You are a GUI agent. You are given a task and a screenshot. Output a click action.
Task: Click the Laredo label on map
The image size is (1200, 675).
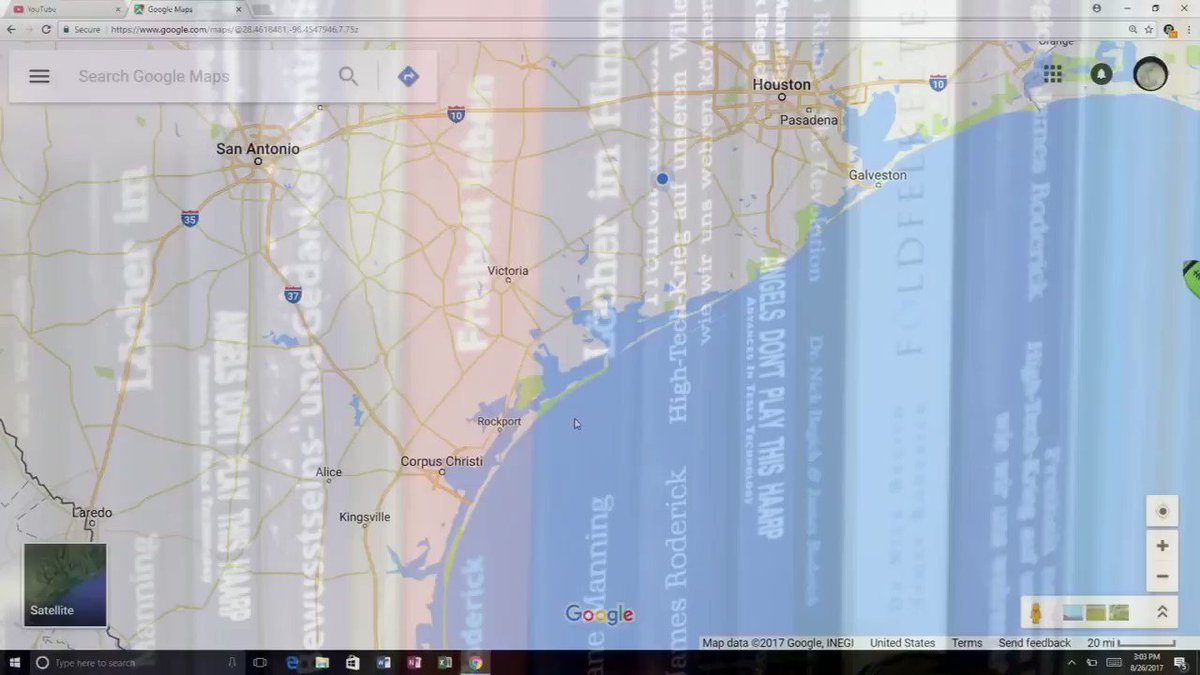[x=93, y=512]
